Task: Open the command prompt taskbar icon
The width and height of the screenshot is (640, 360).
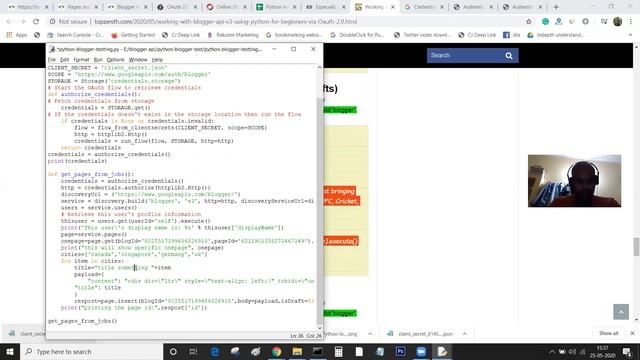Action: [x=318, y=351]
